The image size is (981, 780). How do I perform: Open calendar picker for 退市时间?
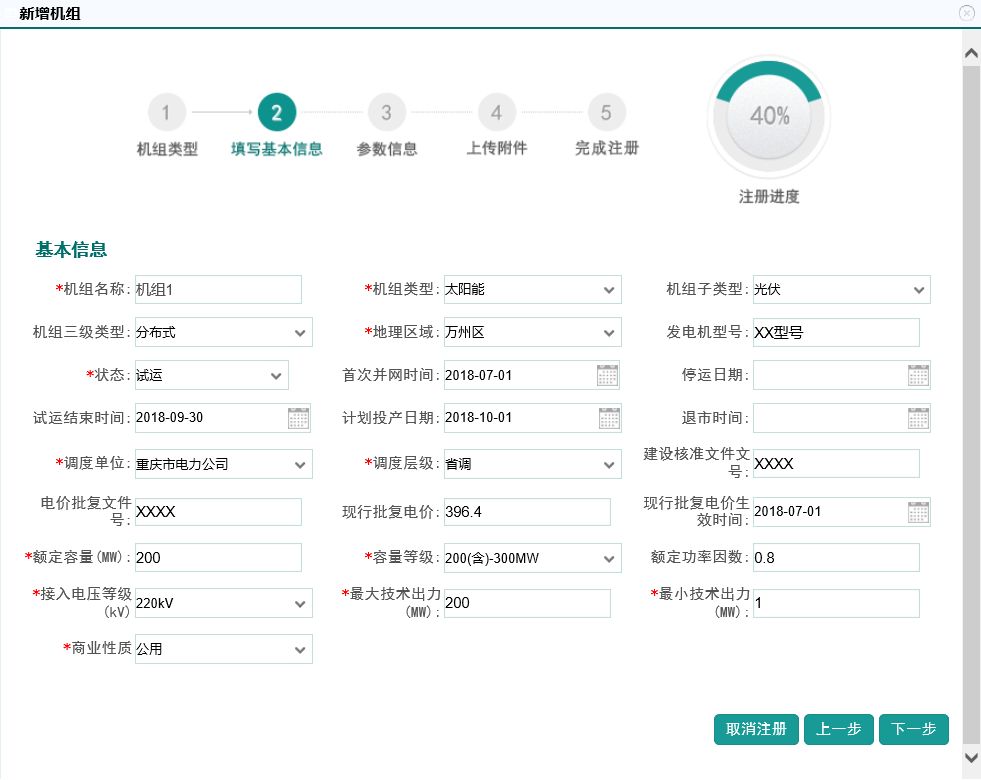[x=918, y=418]
